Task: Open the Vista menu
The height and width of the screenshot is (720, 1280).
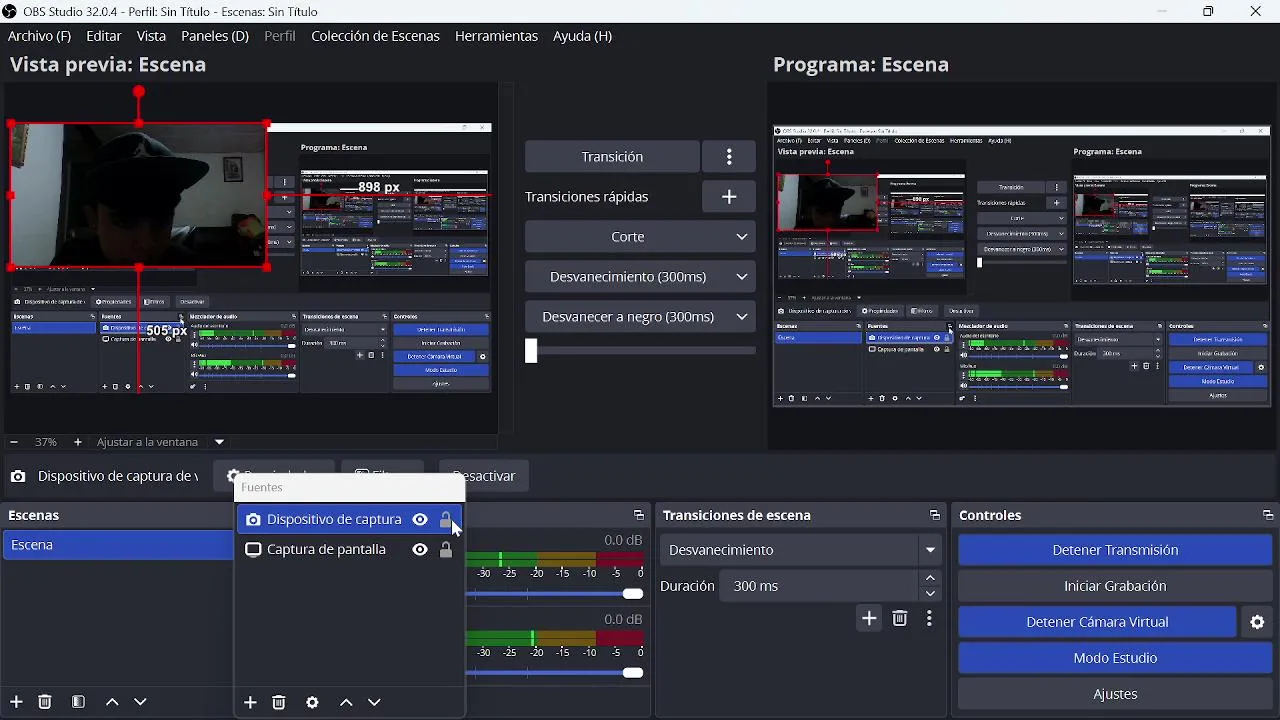Action: (x=151, y=36)
